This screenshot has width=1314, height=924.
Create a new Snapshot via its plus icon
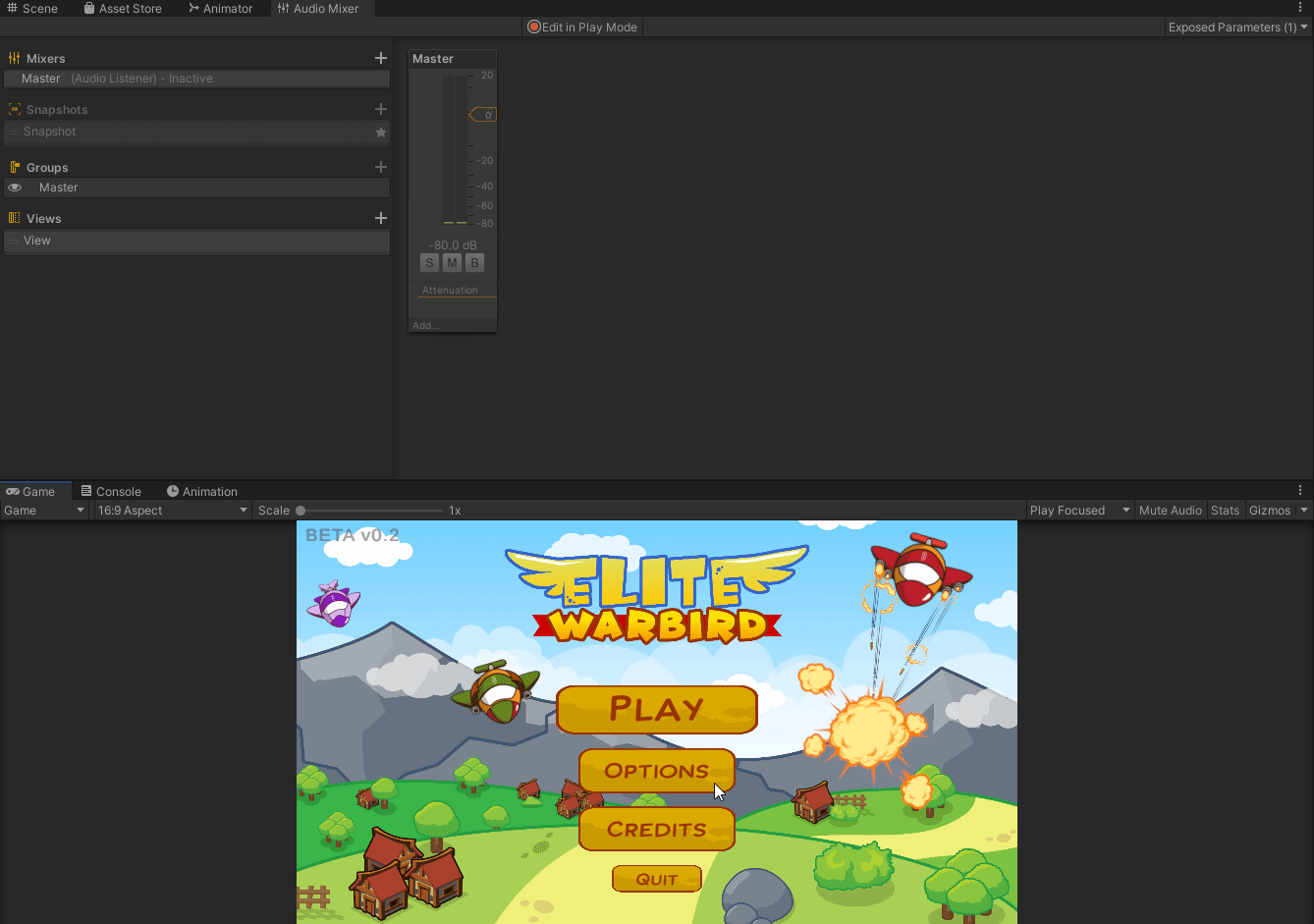pyautogui.click(x=380, y=109)
